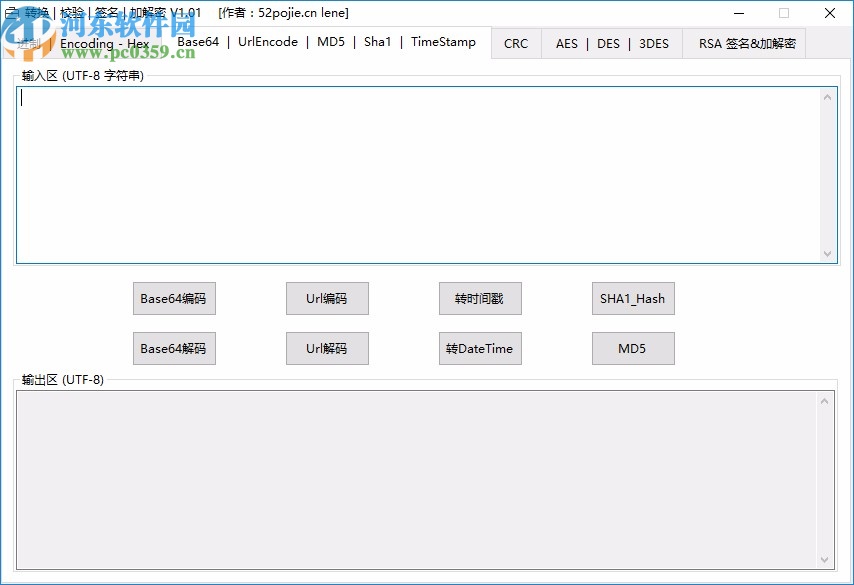Click the input area scrollbar down arrow
Viewport: 854px width, 585px height.
829,253
